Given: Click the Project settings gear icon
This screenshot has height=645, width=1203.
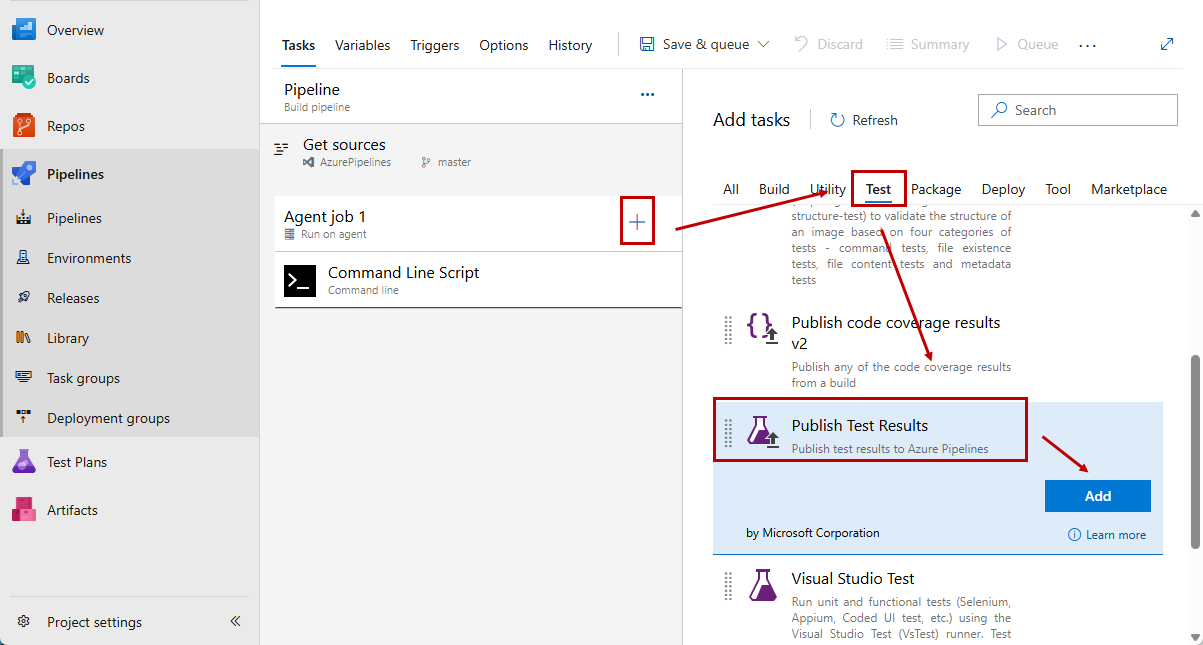Looking at the screenshot, I should click(24, 622).
